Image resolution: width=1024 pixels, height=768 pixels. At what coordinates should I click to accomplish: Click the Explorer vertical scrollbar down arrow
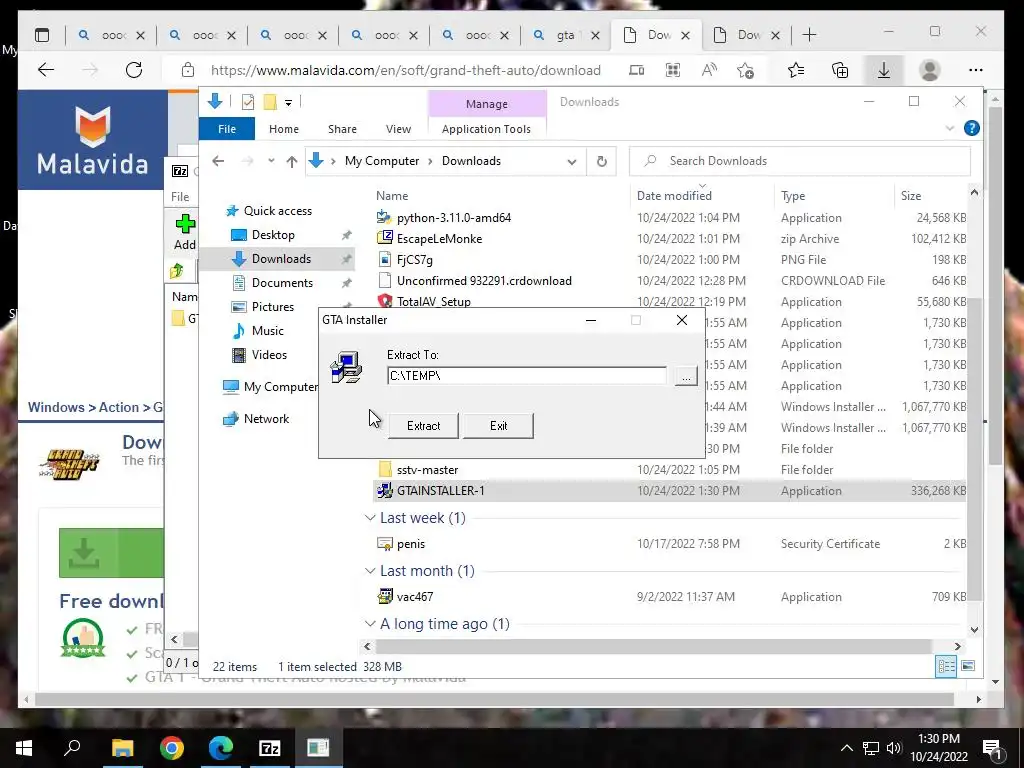click(974, 630)
